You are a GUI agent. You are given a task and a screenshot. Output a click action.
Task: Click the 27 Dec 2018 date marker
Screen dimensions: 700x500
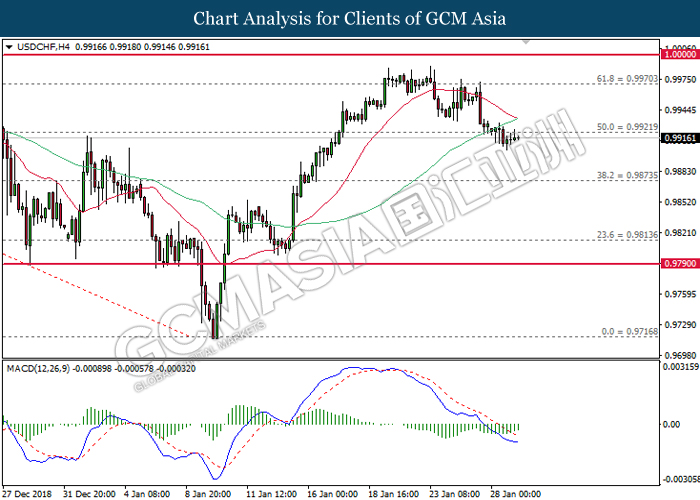tap(27, 494)
